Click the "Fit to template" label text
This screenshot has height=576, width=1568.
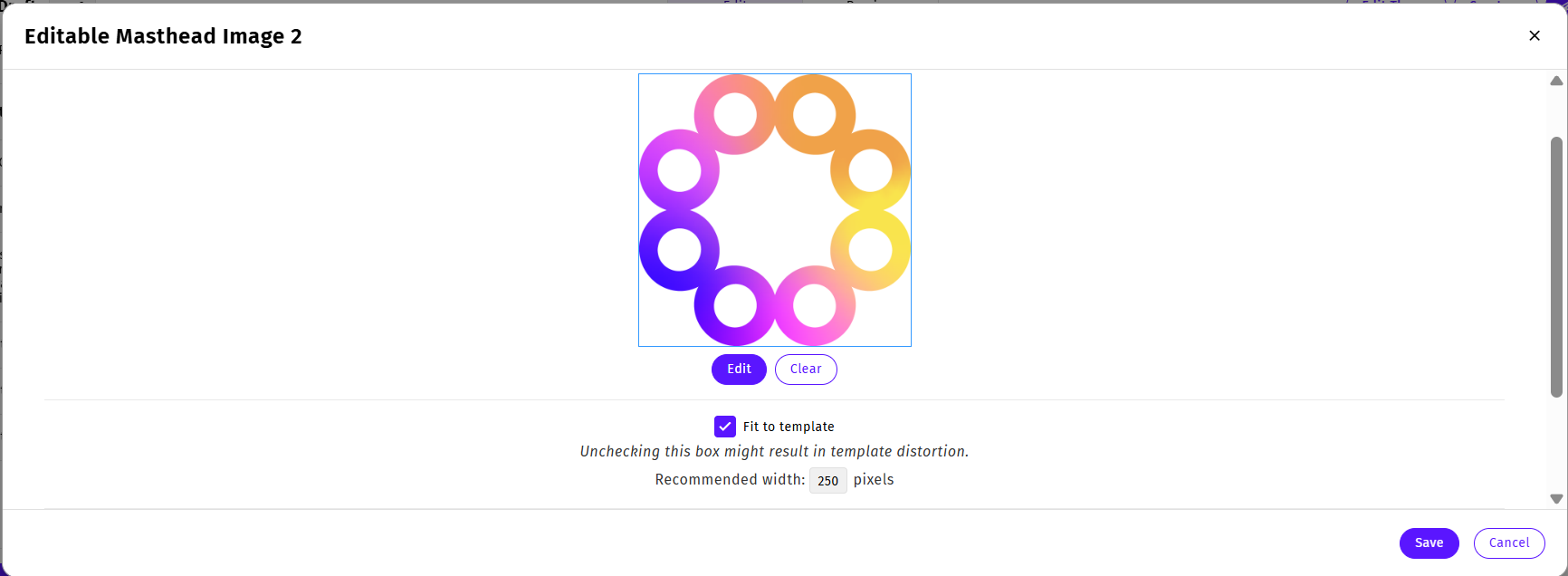coord(789,427)
